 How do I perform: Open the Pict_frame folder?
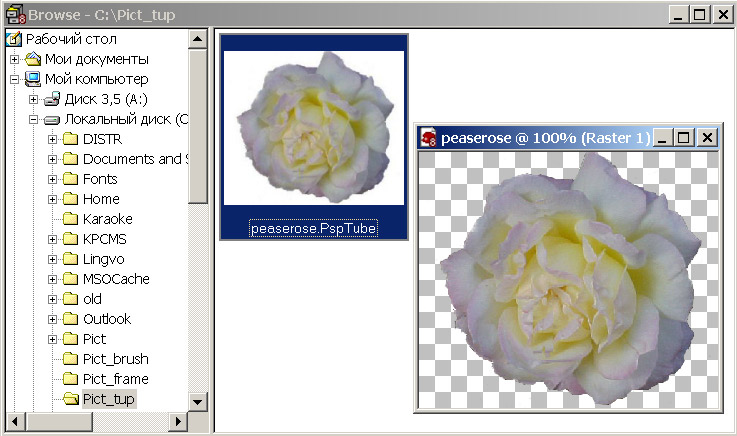(115, 379)
